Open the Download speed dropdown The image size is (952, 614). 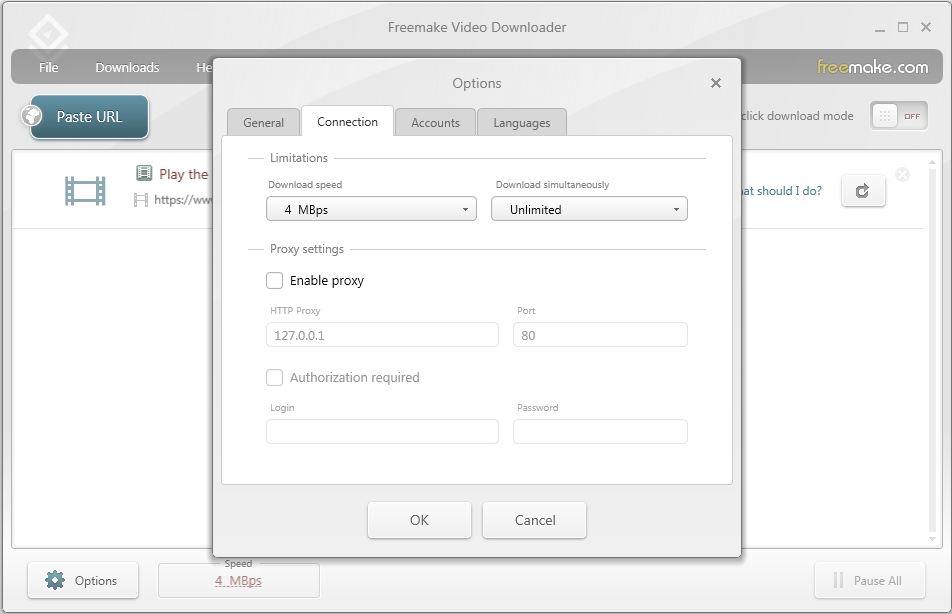coord(372,209)
